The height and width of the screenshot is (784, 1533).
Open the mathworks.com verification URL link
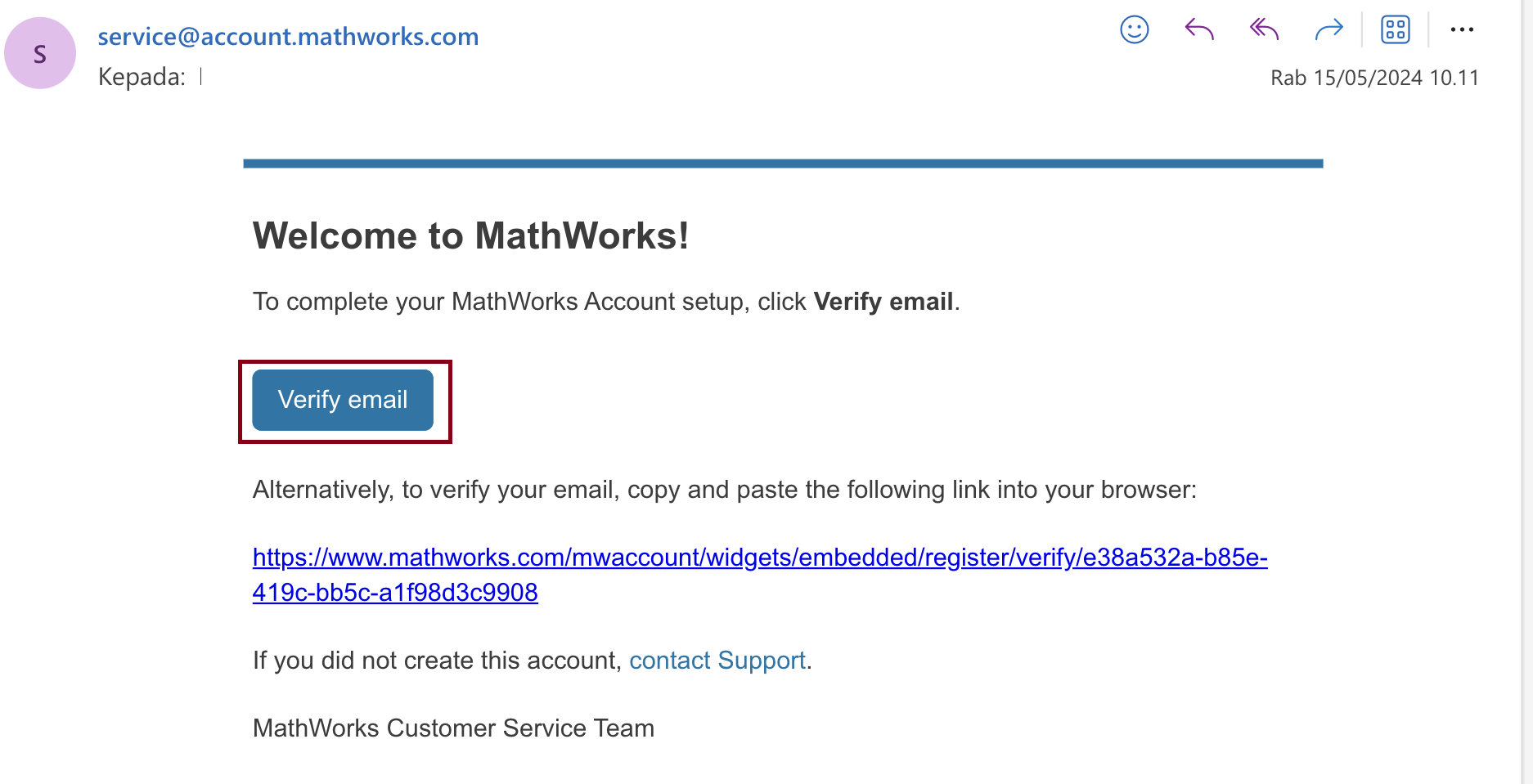pyautogui.click(x=759, y=558)
